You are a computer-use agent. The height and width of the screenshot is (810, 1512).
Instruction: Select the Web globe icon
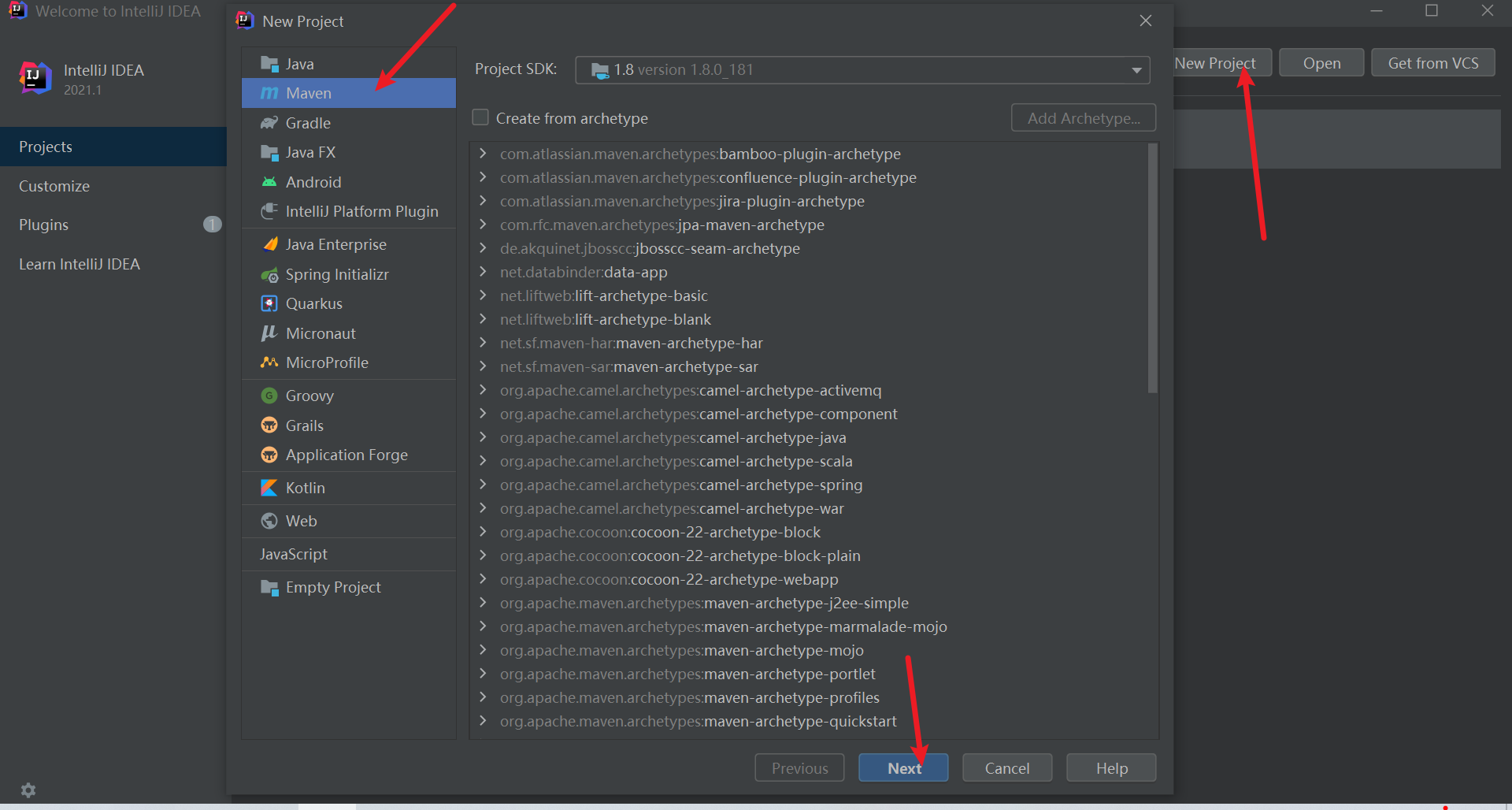click(269, 521)
